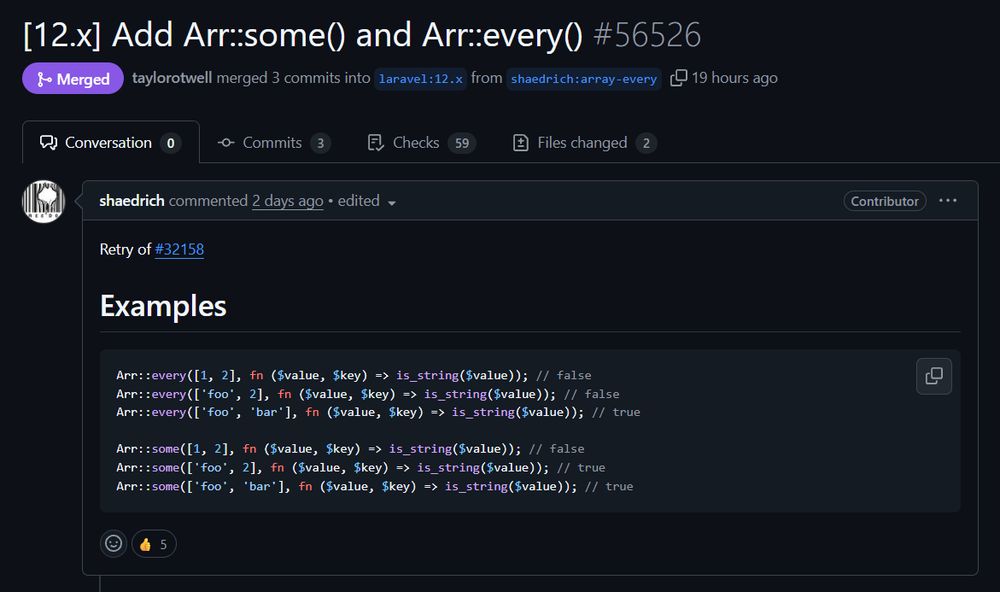The height and width of the screenshot is (592, 1000).
Task: Click the Examples heading
Action: pos(163,306)
